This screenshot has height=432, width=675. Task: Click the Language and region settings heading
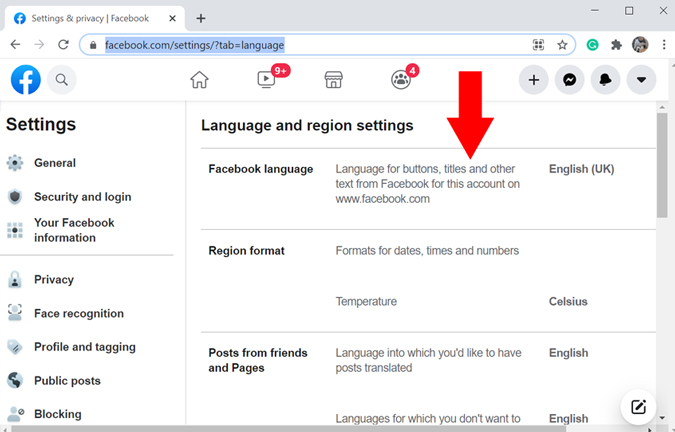pyautogui.click(x=307, y=126)
